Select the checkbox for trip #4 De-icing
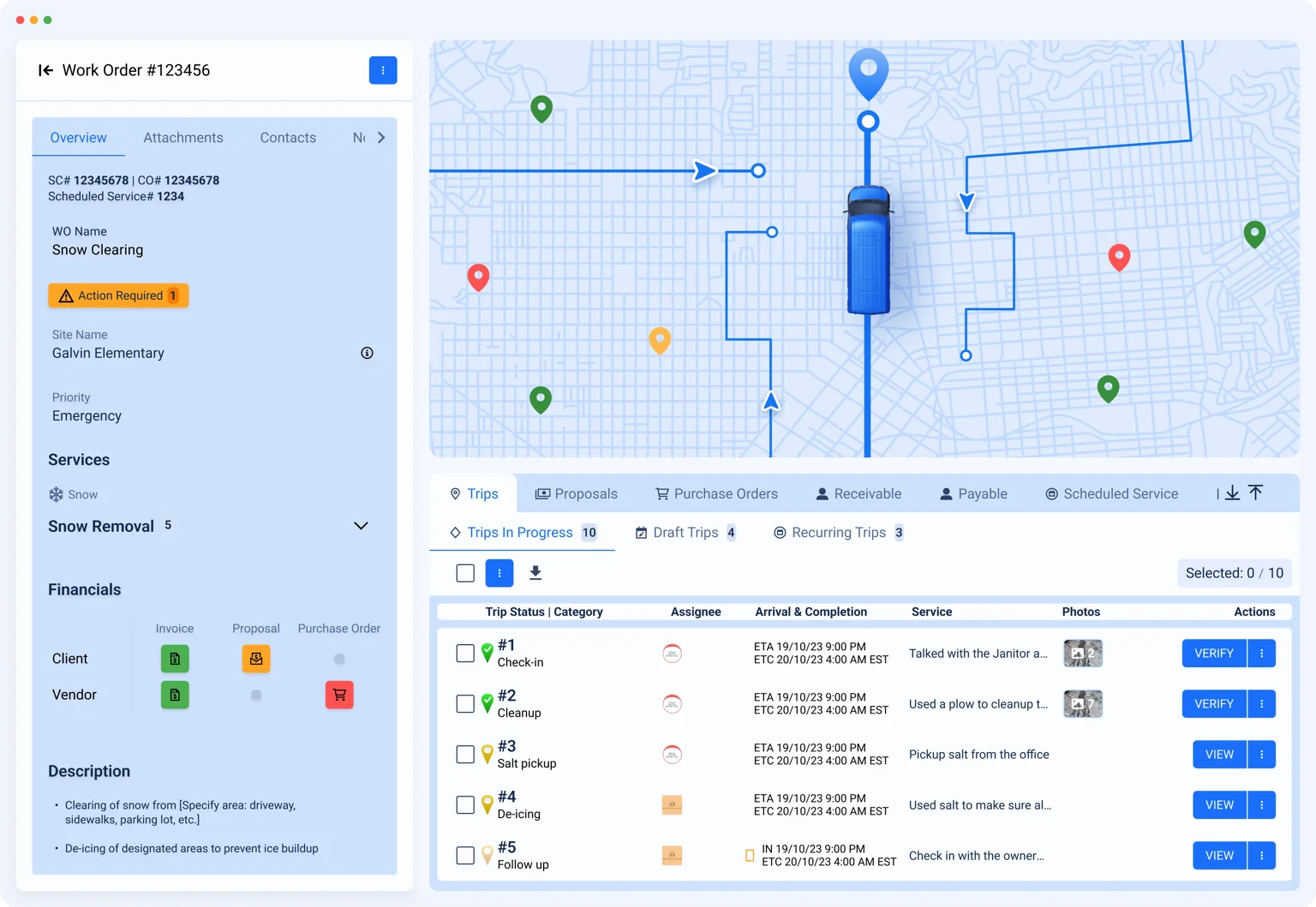Viewport: 1316px width, 907px height. (465, 805)
